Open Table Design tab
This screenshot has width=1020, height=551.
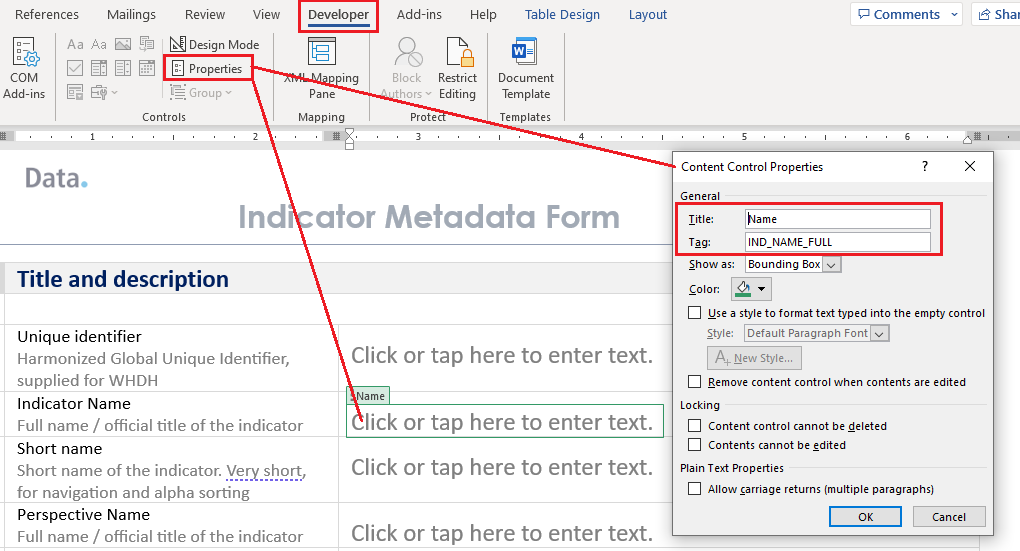click(562, 14)
